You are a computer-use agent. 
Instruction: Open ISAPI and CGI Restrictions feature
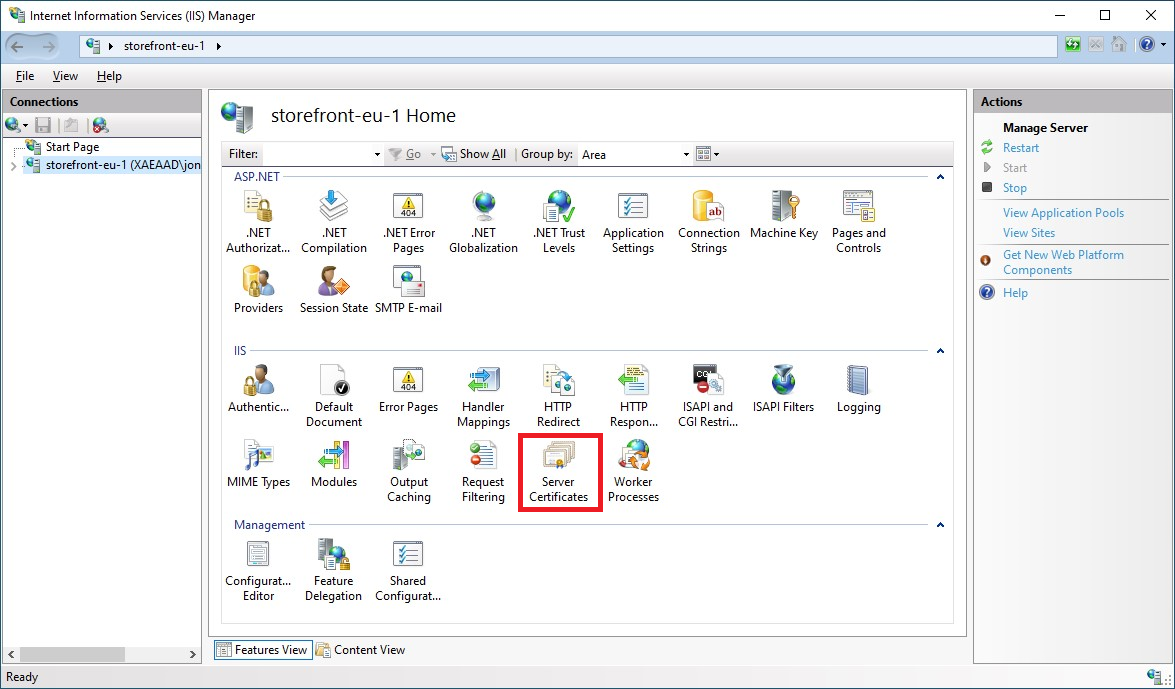pyautogui.click(x=708, y=396)
